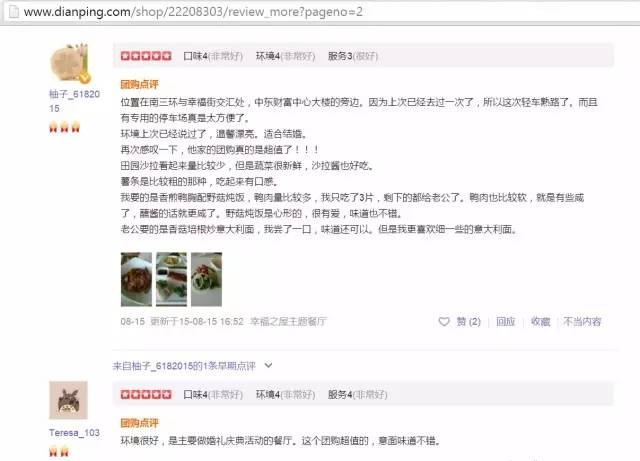Image resolution: width=640 pixels, height=461 pixels.
Task: Click the level badges under Teresa_103
Action: click(59, 452)
